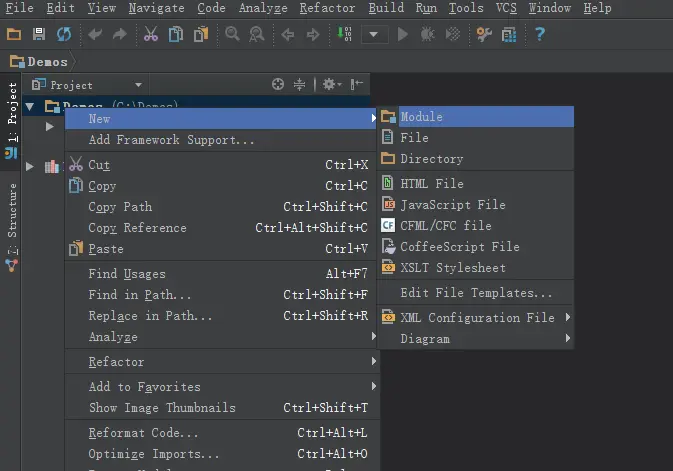Viewport: 673px width, 471px height.
Task: Click the Hide Project panel icon
Action: (x=356, y=84)
